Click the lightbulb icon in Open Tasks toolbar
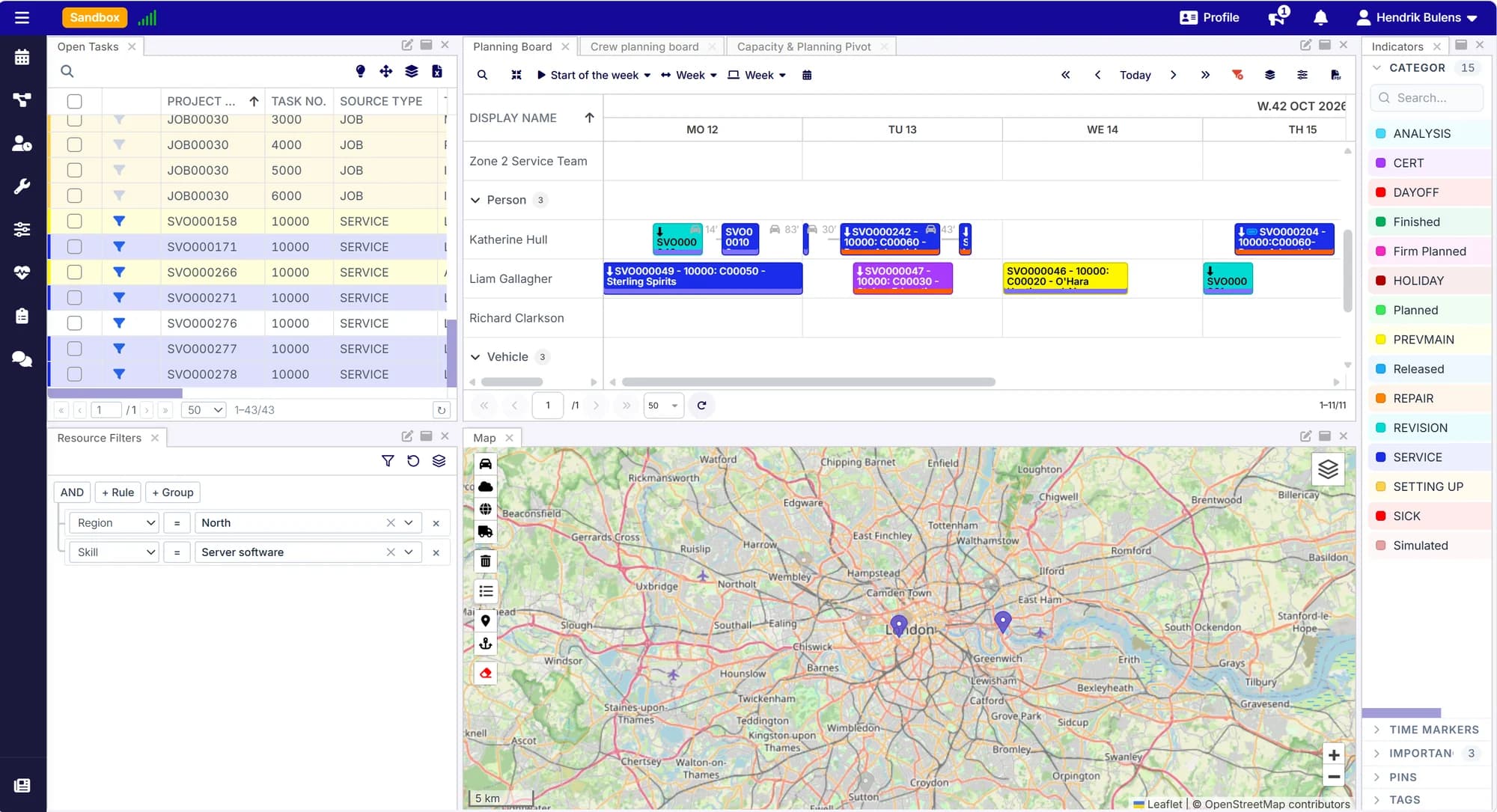This screenshot has height=812, width=1497. point(361,71)
